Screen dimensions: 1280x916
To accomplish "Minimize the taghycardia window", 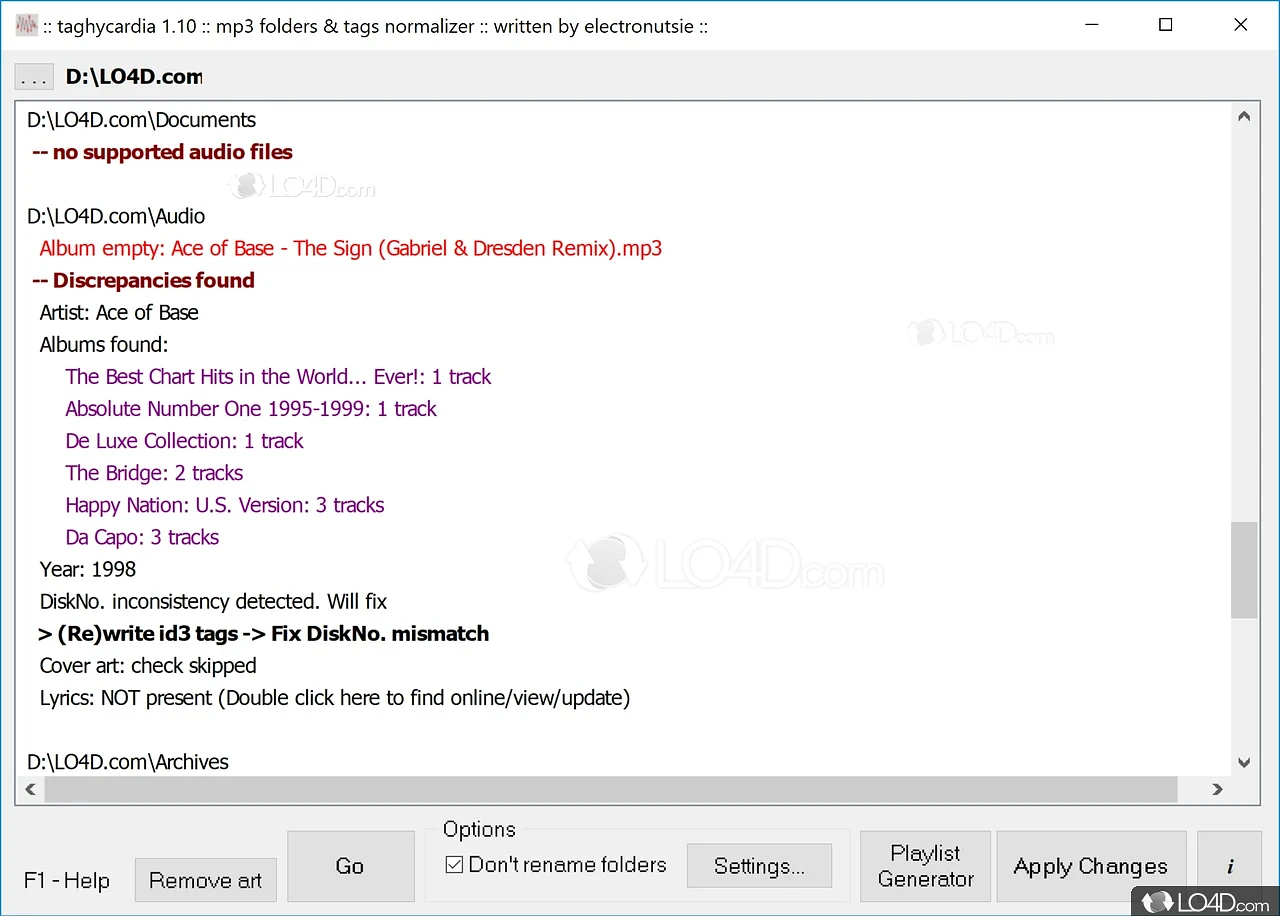I will tap(1090, 26).
